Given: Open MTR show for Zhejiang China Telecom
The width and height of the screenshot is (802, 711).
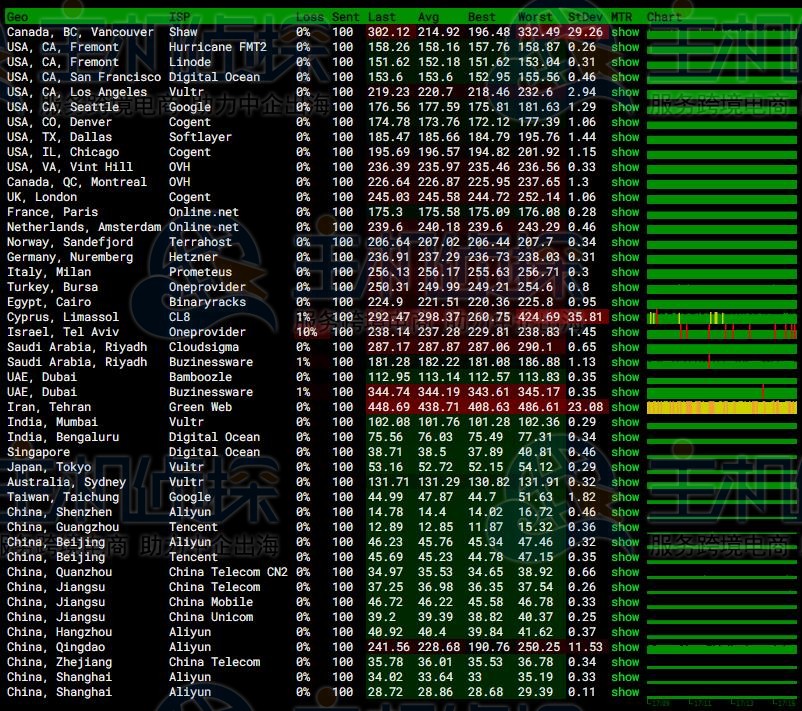Looking at the screenshot, I should [x=625, y=662].
